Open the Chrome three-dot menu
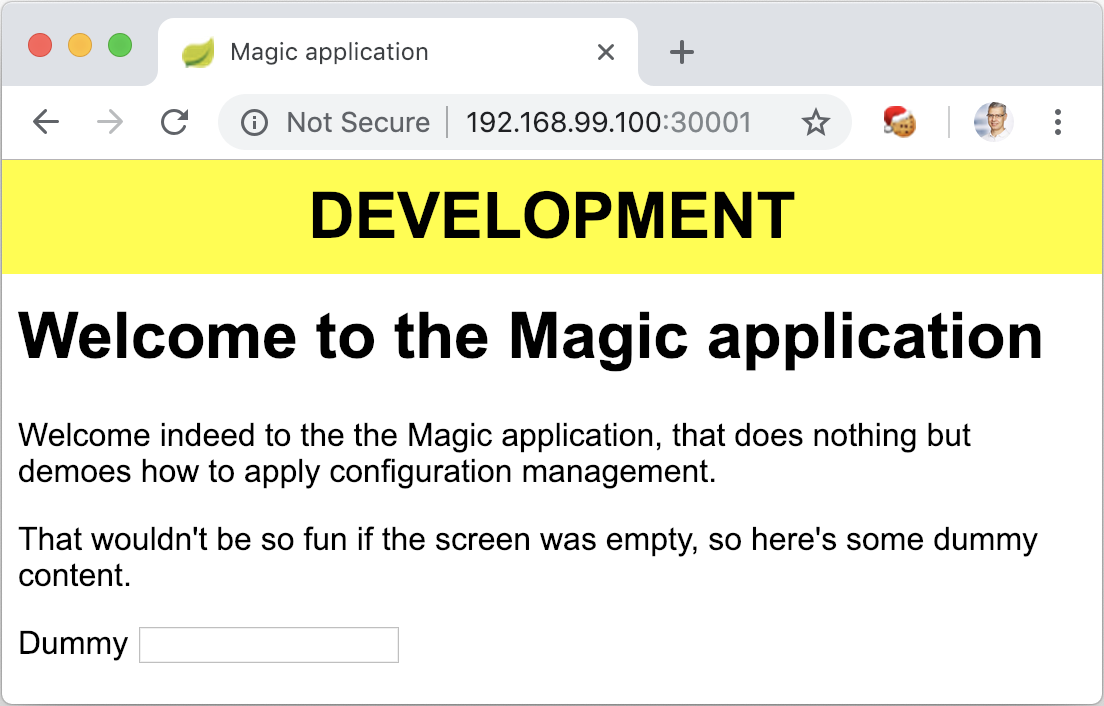 (x=1057, y=122)
